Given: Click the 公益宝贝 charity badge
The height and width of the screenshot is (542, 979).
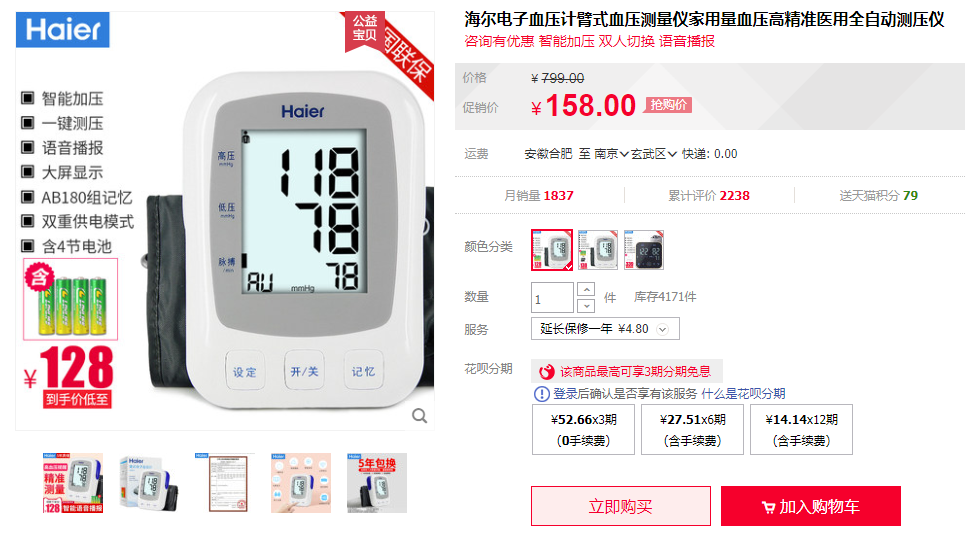Looking at the screenshot, I should pos(365,29).
